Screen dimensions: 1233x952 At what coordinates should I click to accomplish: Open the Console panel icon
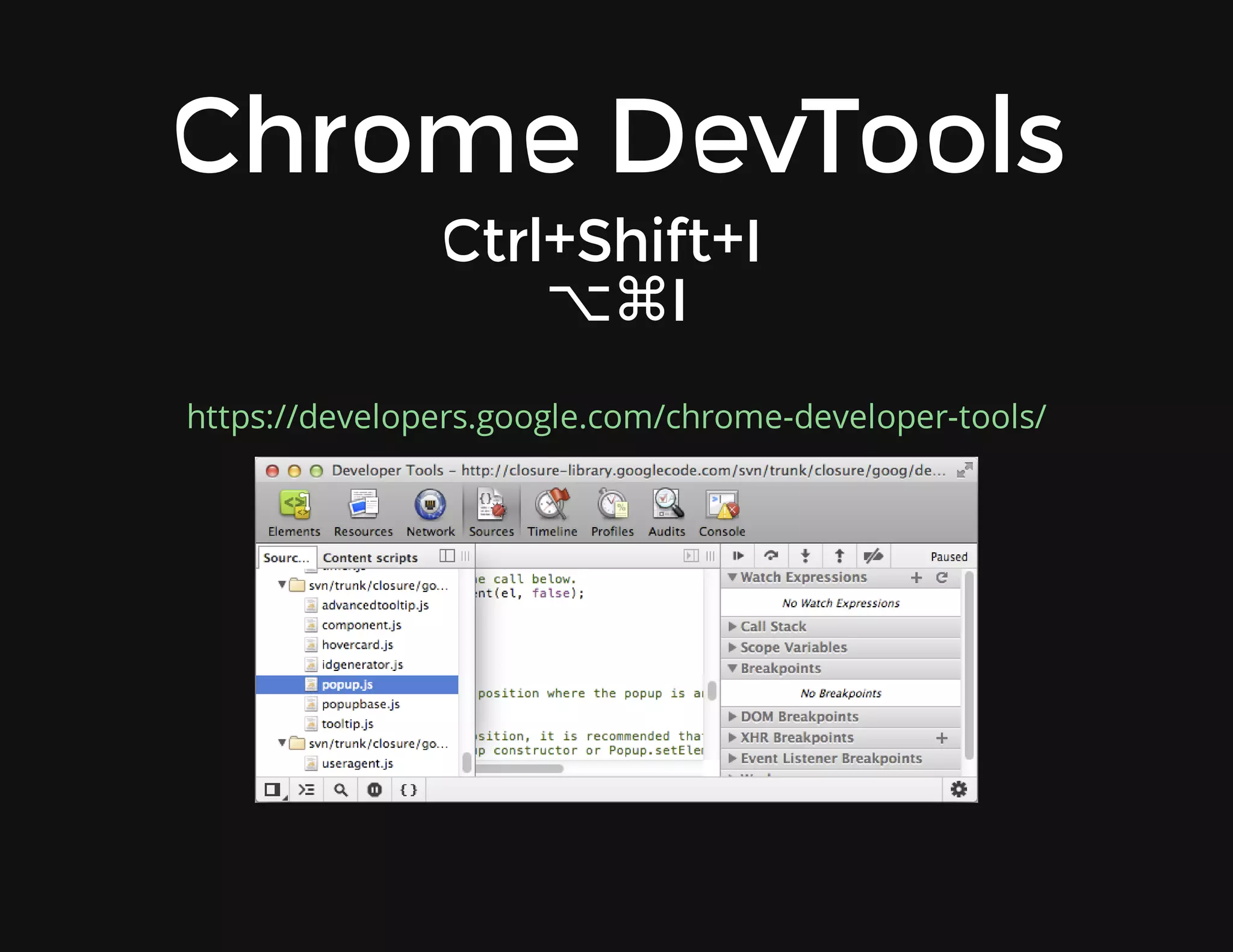click(722, 504)
